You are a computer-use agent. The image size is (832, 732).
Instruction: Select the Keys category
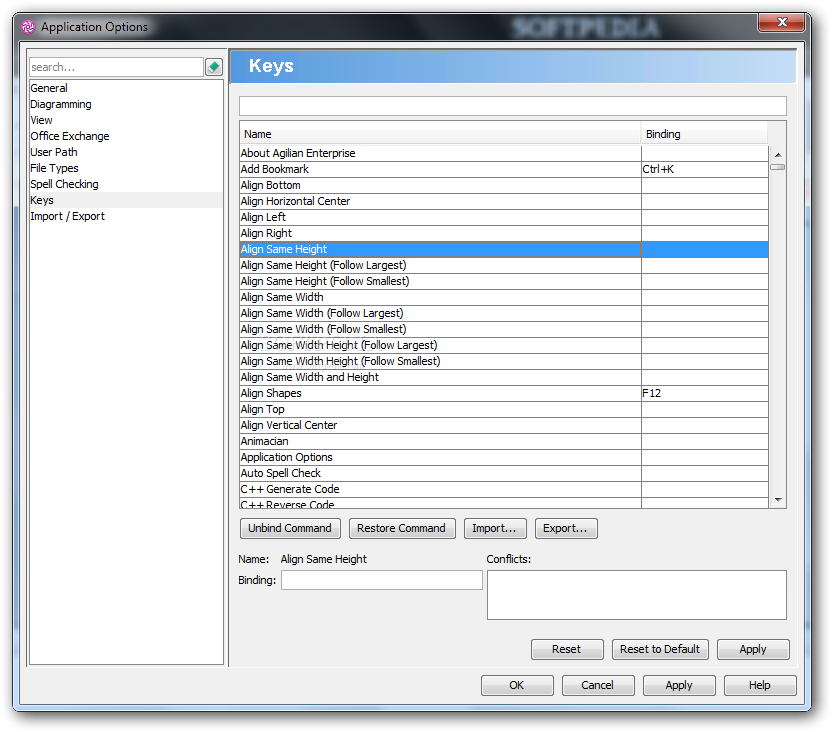126,200
